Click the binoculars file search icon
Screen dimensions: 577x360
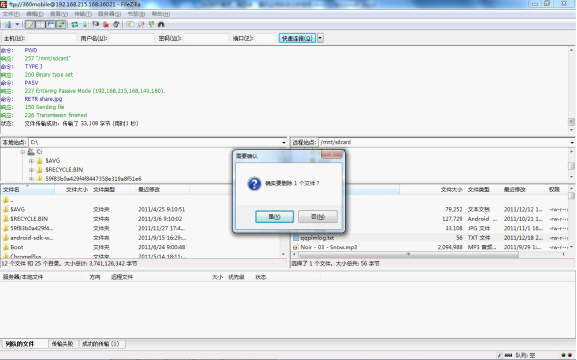(161, 25)
